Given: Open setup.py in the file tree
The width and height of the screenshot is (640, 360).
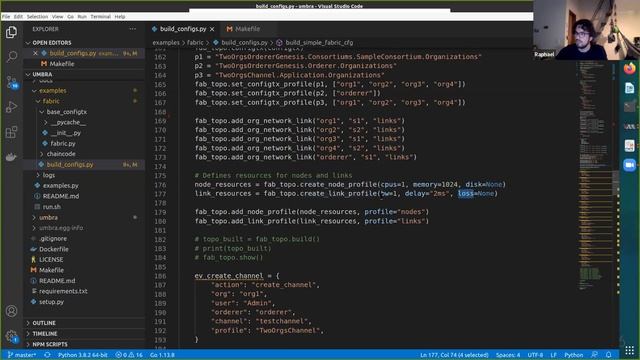Looking at the screenshot, I should pos(51,302).
